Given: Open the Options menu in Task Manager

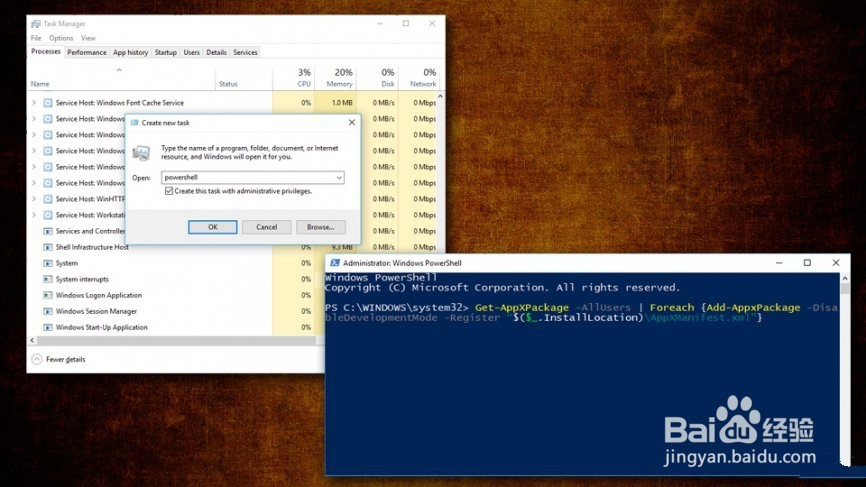Looking at the screenshot, I should tap(61, 38).
